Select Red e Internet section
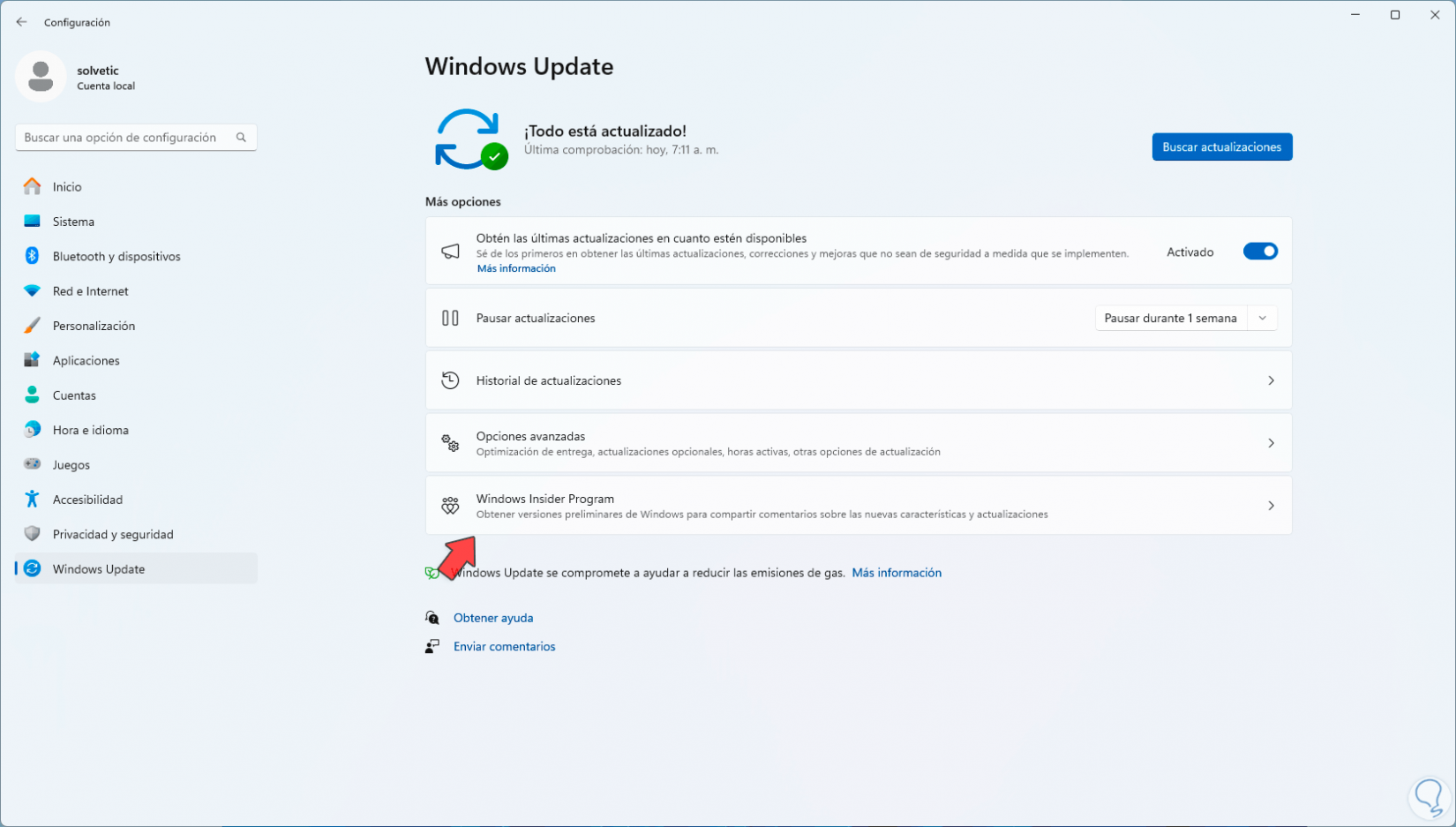This screenshot has width=1456, height=827. pos(136,291)
